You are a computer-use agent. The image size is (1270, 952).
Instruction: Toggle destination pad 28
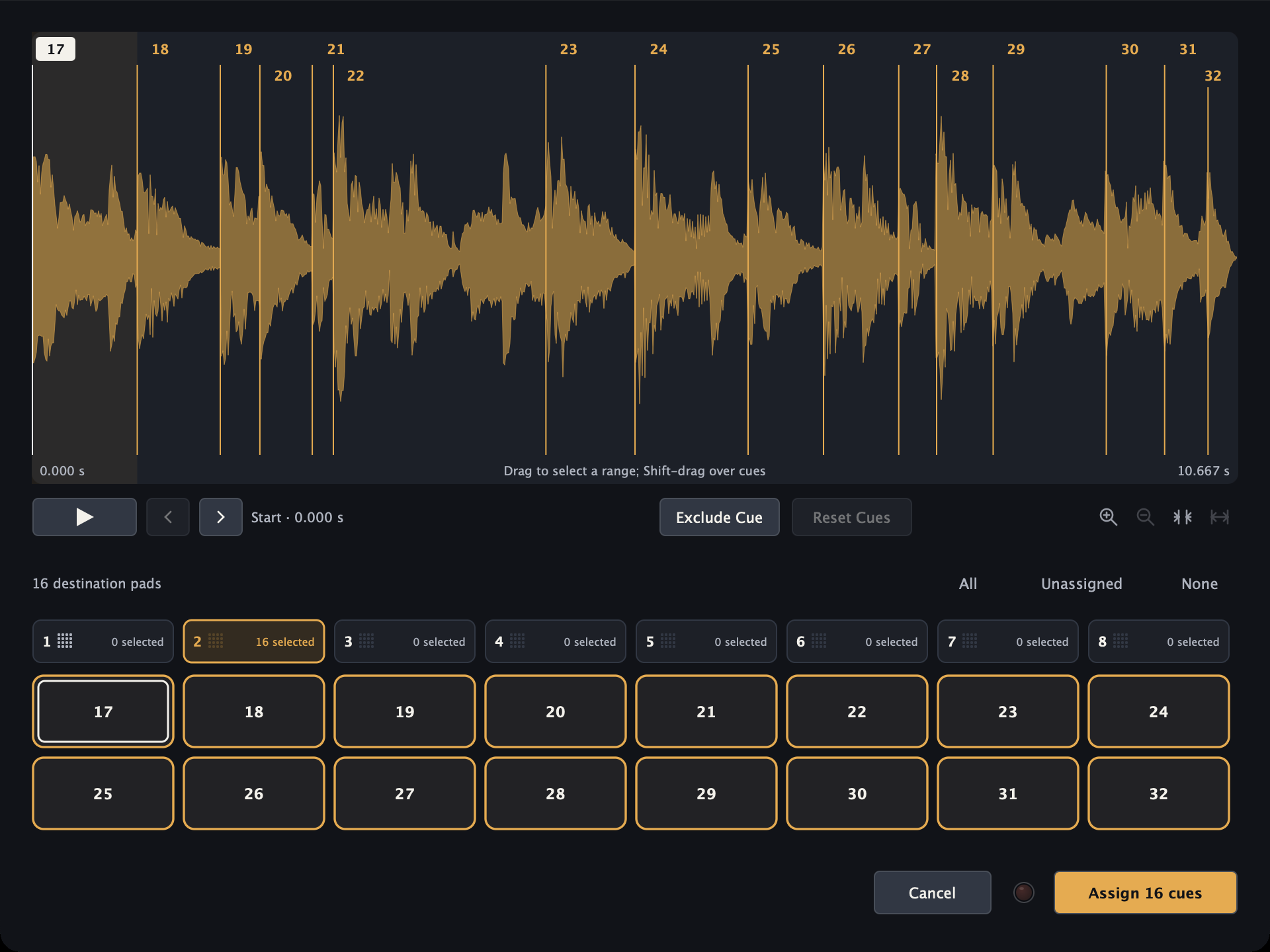556,793
